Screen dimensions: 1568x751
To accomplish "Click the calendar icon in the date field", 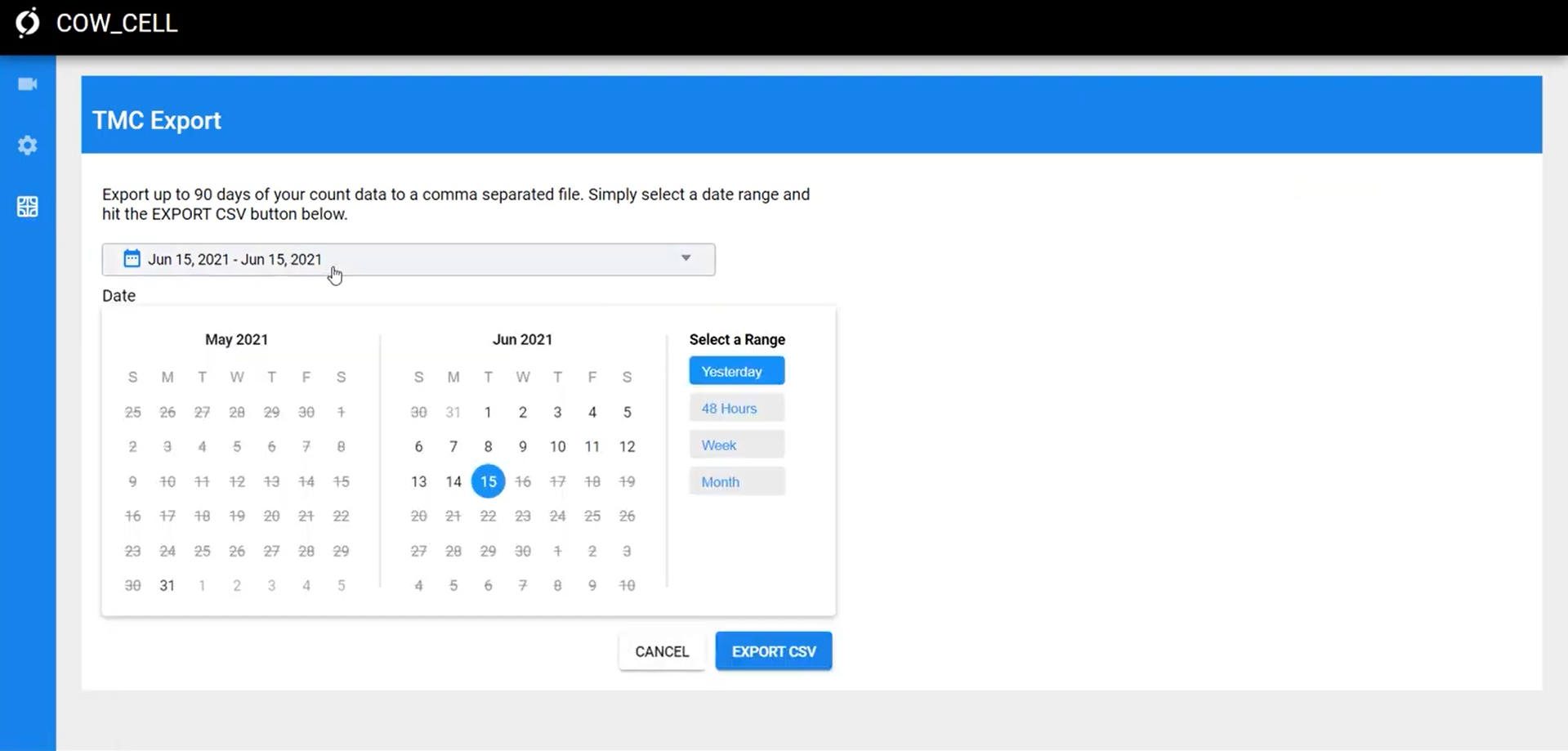I will tap(132, 259).
